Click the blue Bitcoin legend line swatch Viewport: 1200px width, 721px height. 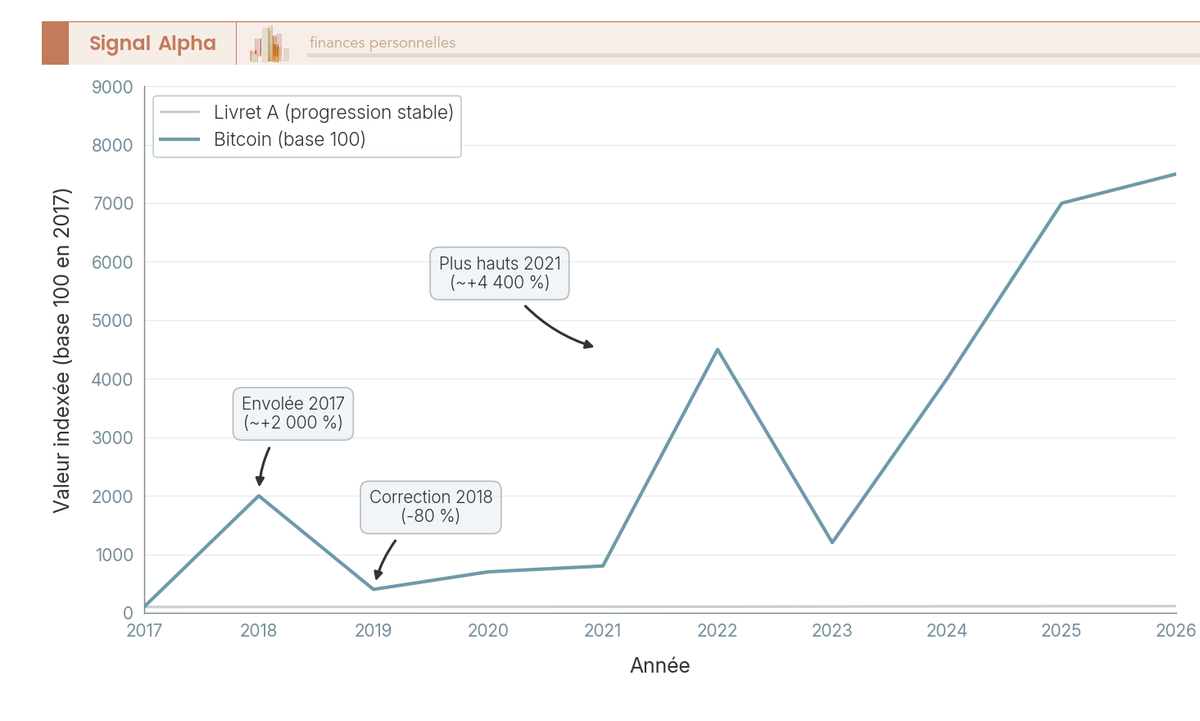[181, 139]
